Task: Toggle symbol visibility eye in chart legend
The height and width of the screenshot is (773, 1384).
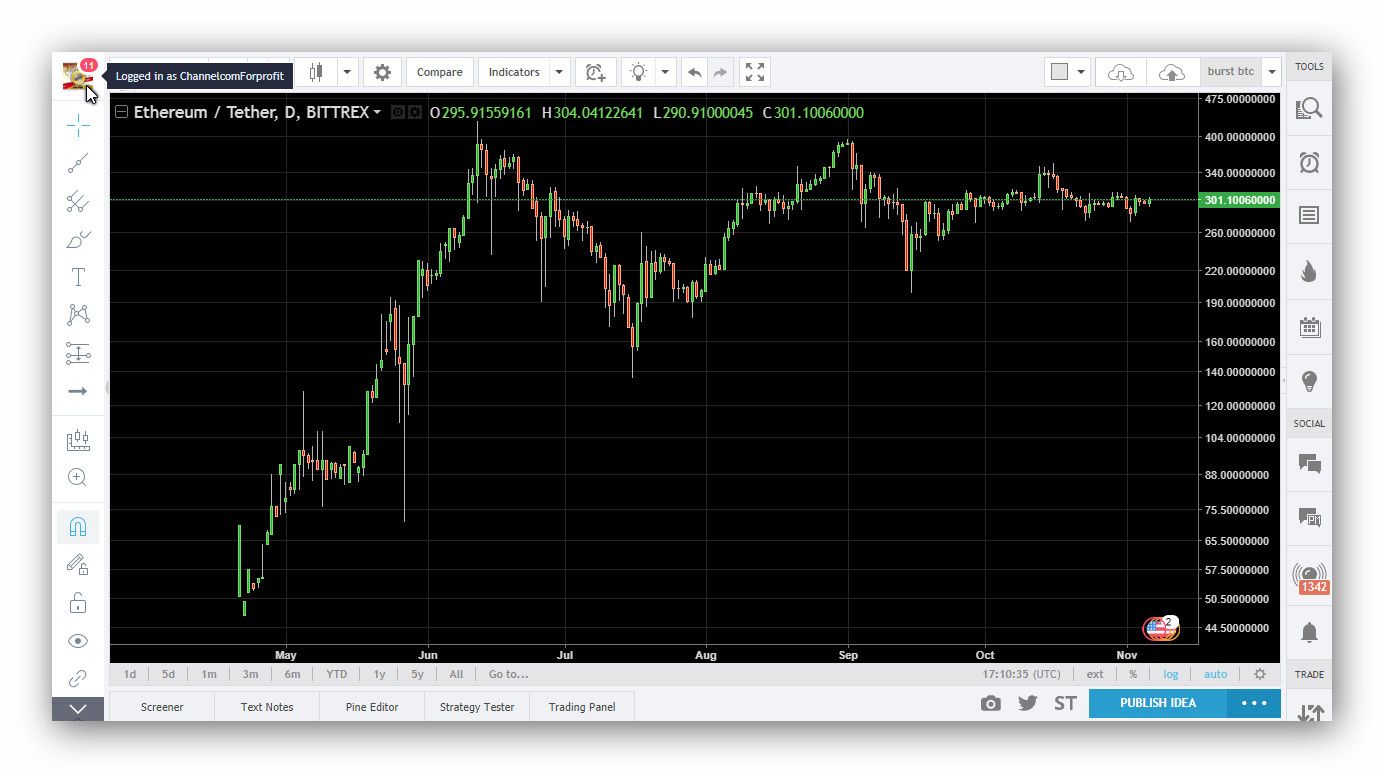Action: coord(398,113)
